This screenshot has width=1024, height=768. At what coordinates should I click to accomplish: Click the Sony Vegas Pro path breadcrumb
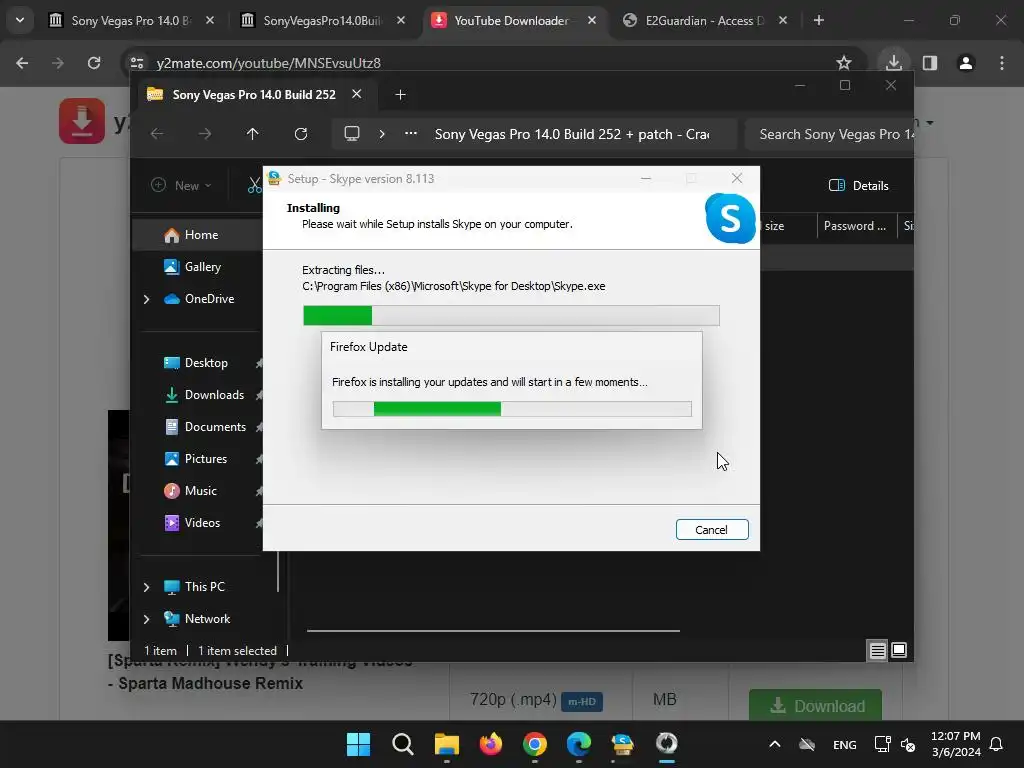coord(572,135)
